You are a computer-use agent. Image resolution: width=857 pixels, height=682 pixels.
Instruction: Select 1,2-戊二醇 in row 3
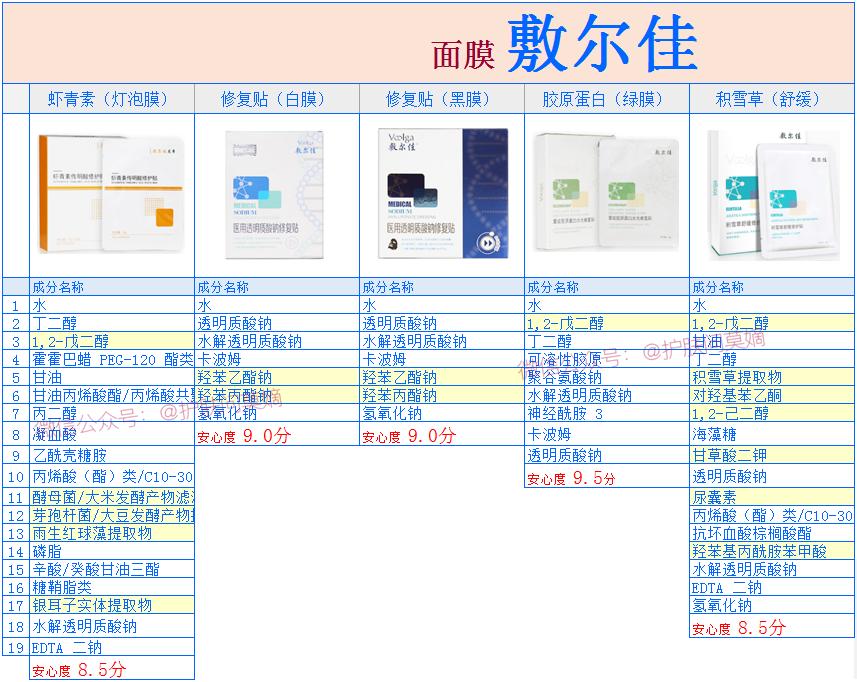[x=111, y=341]
